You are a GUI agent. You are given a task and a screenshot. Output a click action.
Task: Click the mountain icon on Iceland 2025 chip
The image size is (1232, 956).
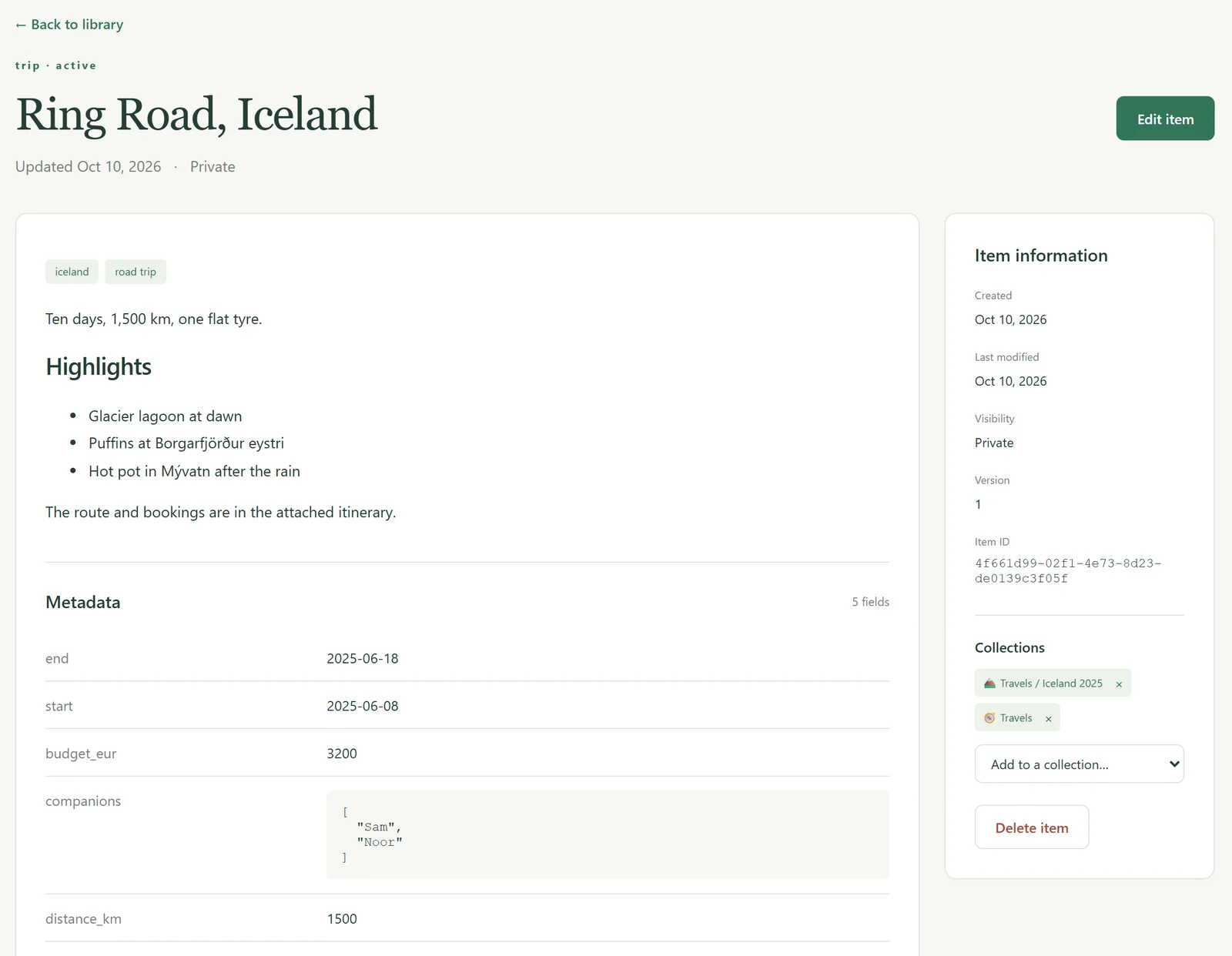(989, 684)
